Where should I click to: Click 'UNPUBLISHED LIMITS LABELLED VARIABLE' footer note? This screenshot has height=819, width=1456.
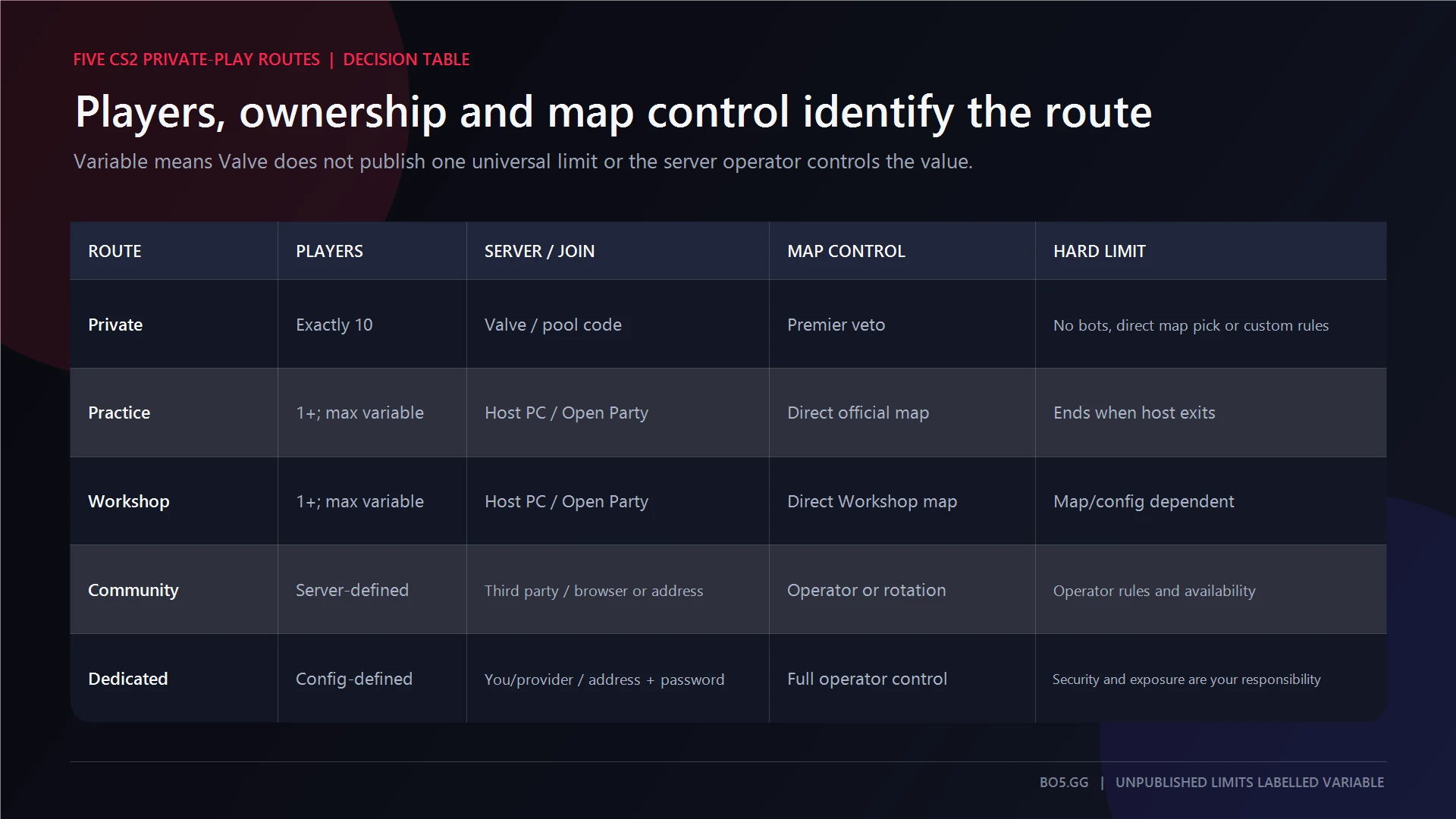click(x=1249, y=782)
